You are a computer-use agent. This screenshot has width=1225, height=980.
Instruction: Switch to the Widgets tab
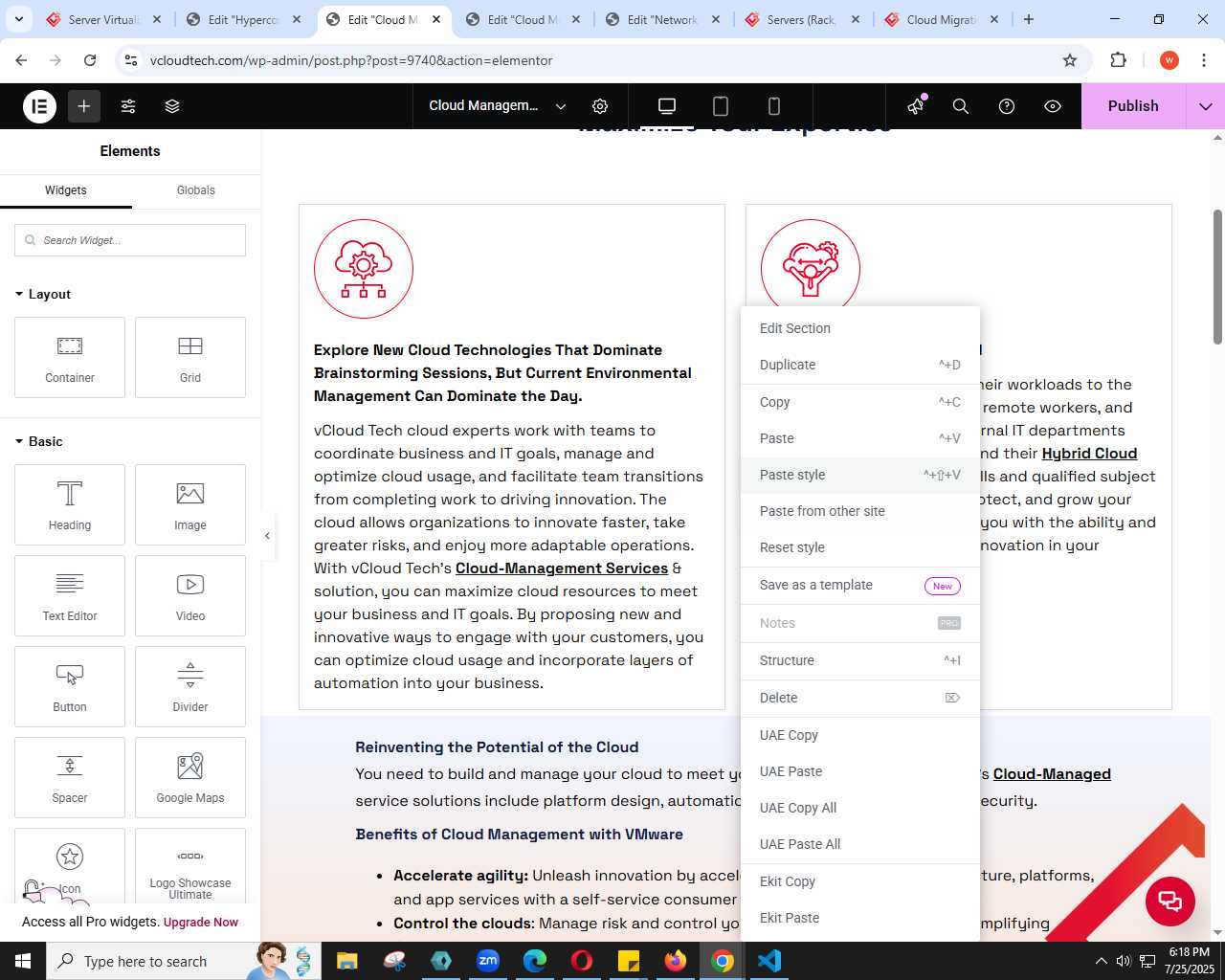66,190
